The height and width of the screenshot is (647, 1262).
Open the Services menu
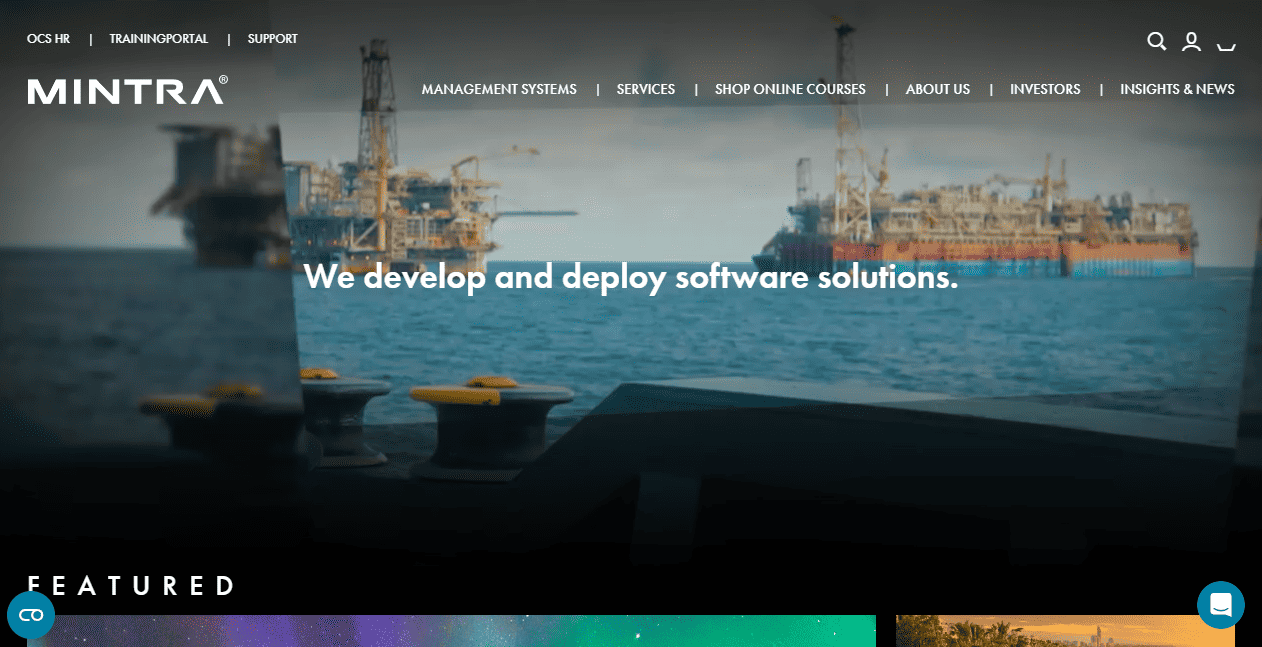point(646,89)
